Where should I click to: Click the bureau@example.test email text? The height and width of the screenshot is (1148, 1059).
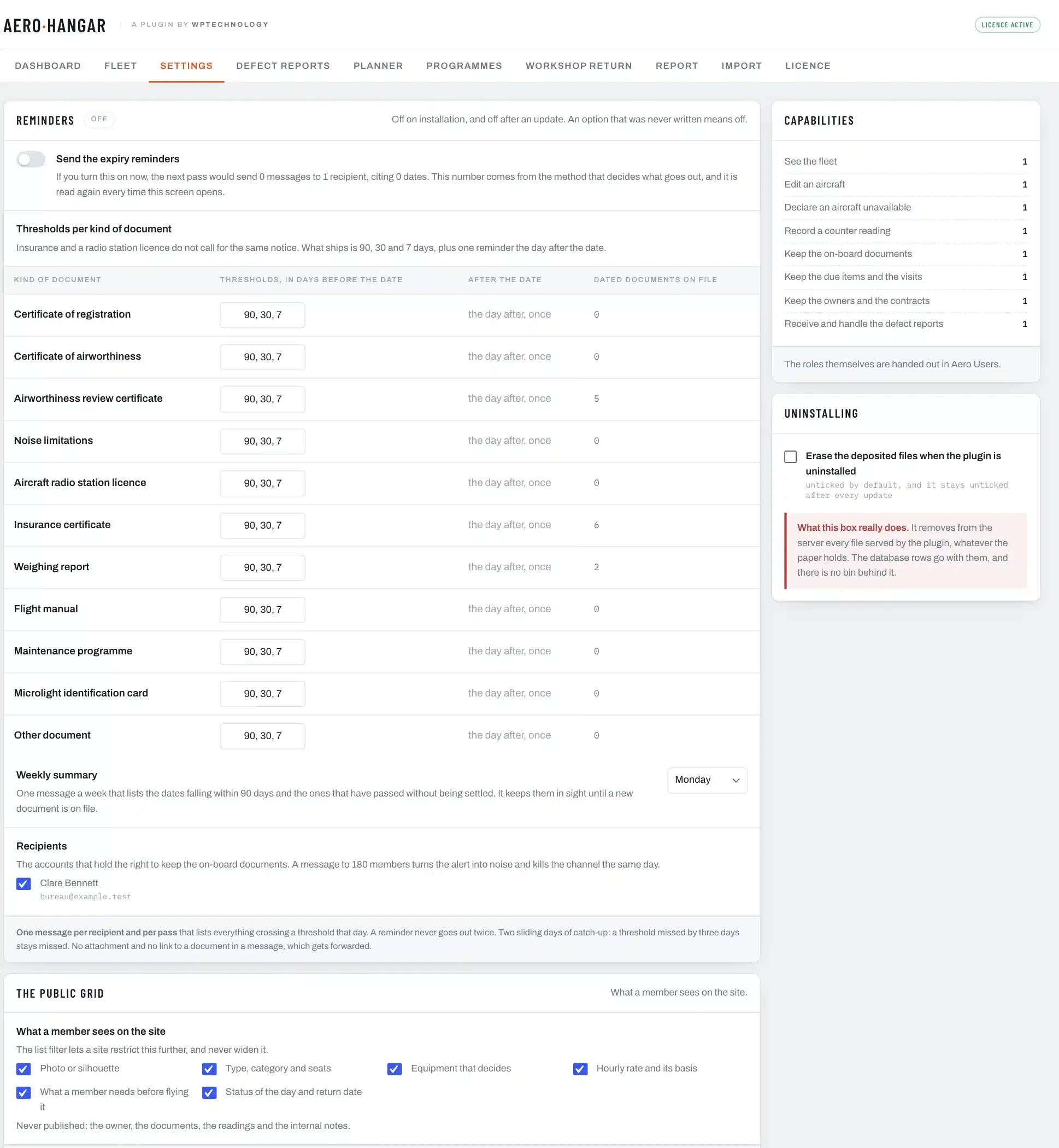click(x=85, y=897)
